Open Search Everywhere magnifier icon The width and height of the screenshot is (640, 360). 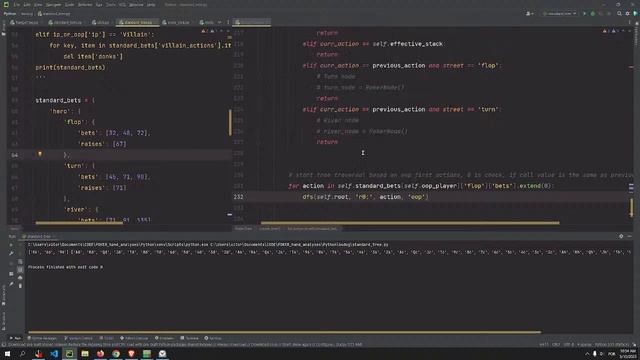[x=619, y=13]
